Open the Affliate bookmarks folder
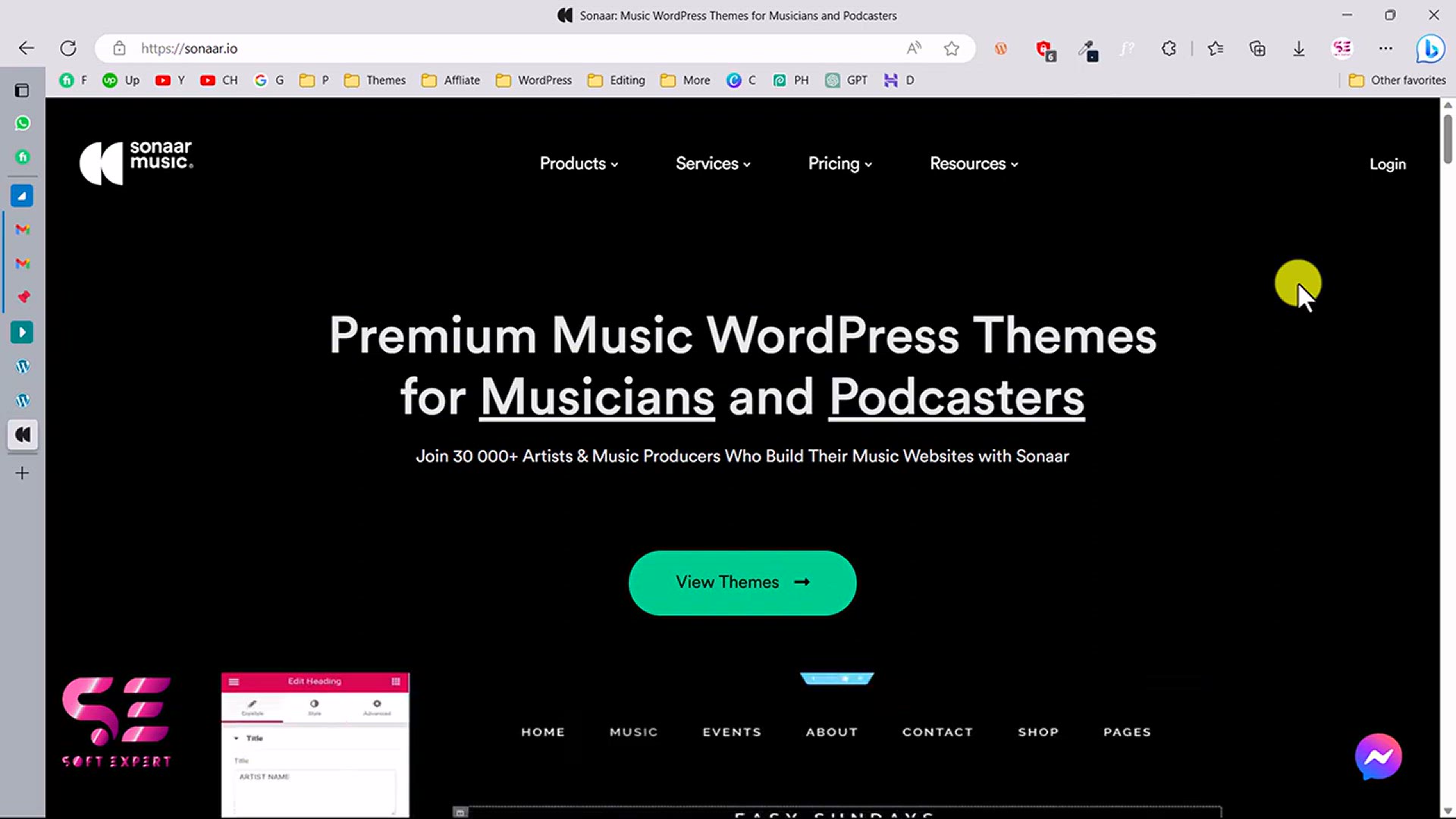Viewport: 1456px width, 819px height. (451, 80)
